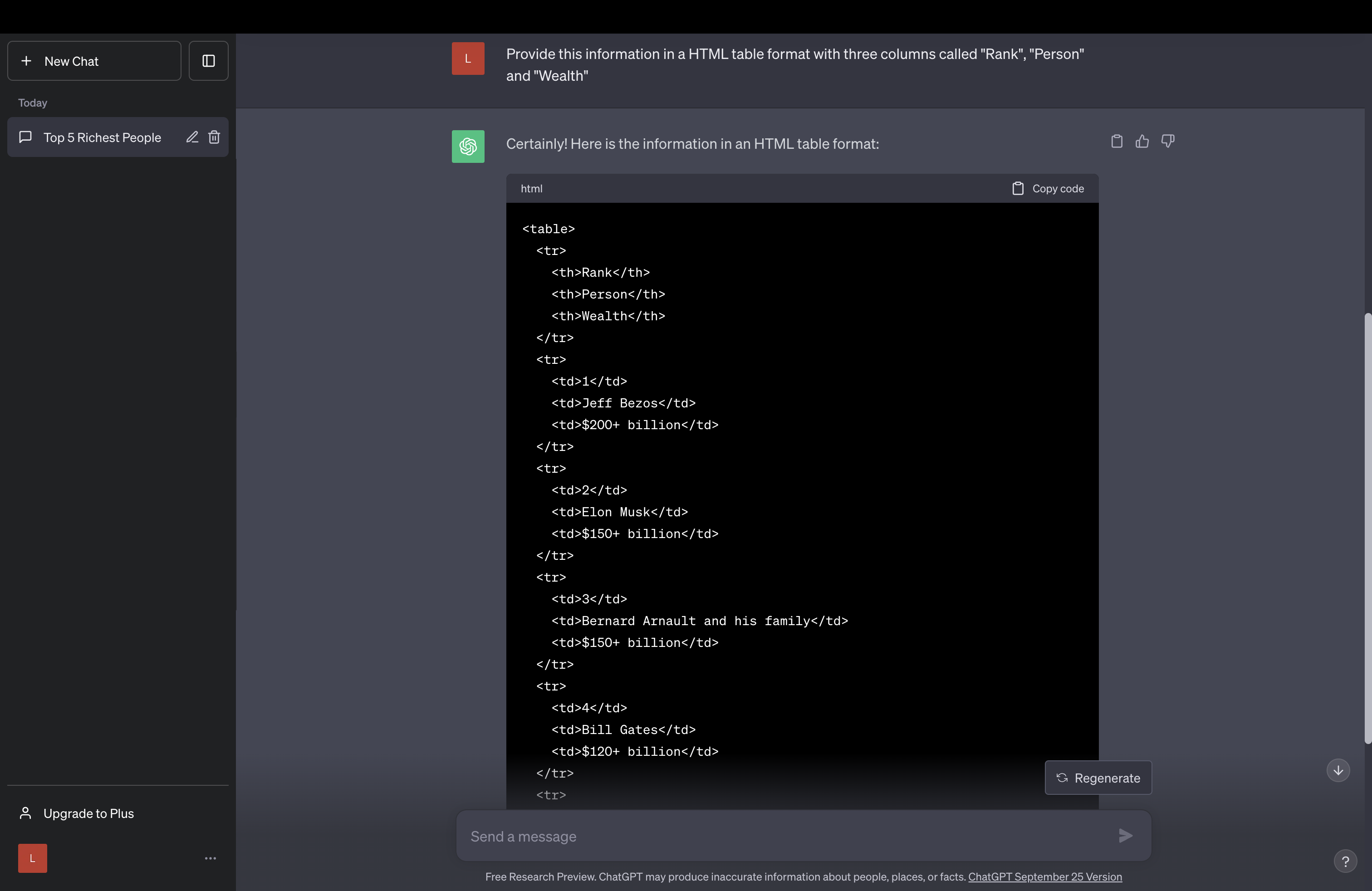Click the send message arrow
Screen dimensions: 1372x891
[1125, 836]
